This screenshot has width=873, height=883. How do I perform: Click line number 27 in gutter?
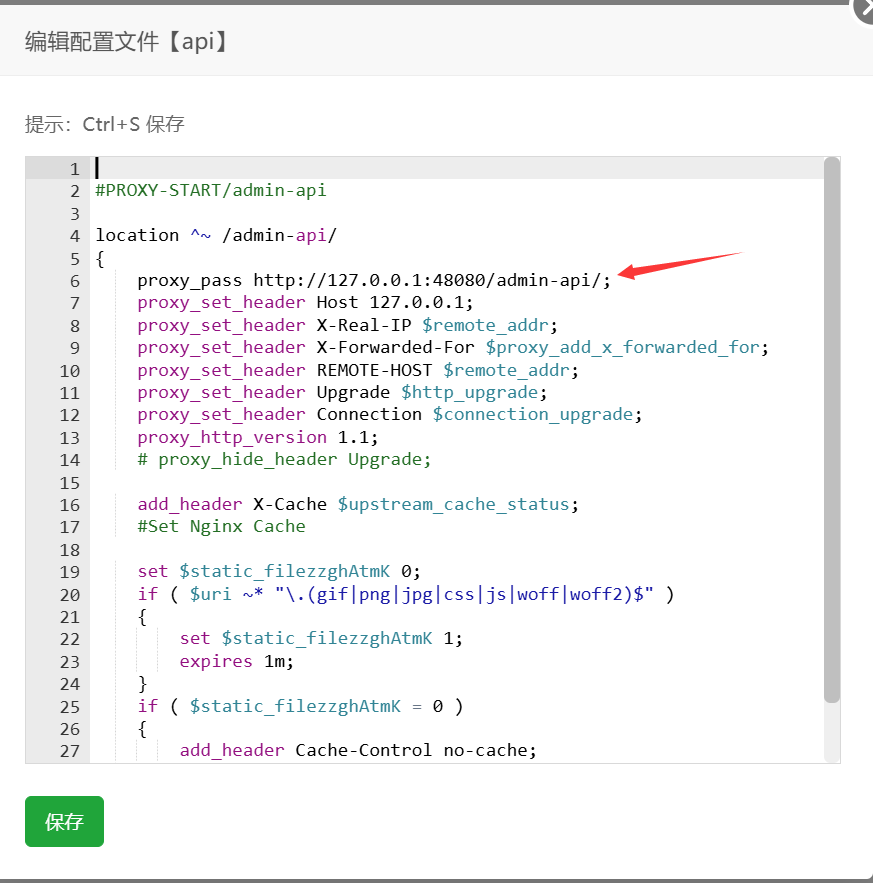(70, 751)
